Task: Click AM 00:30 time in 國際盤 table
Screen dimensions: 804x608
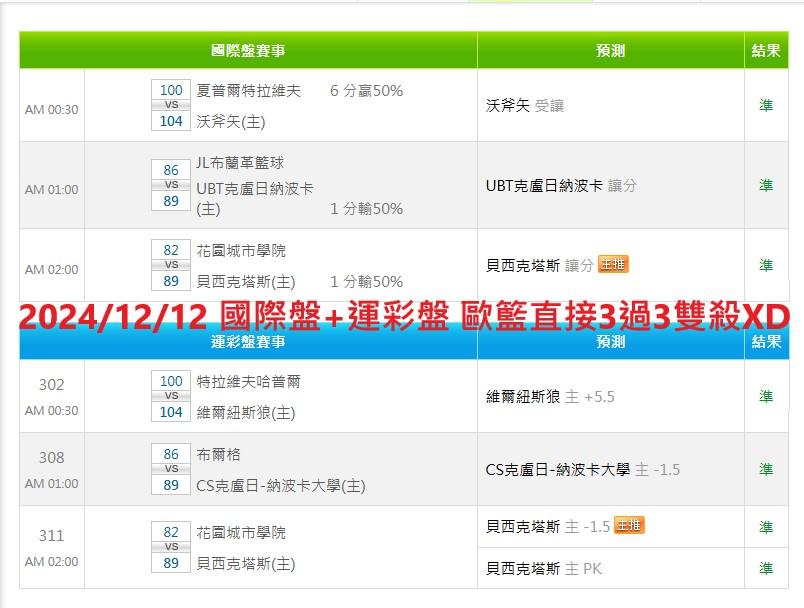Action: tap(52, 110)
